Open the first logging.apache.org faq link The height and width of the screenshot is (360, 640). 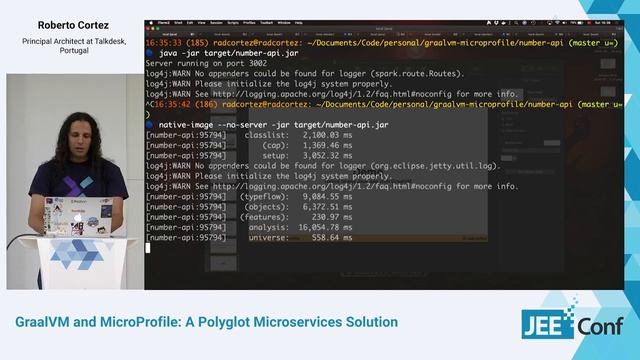point(332,94)
